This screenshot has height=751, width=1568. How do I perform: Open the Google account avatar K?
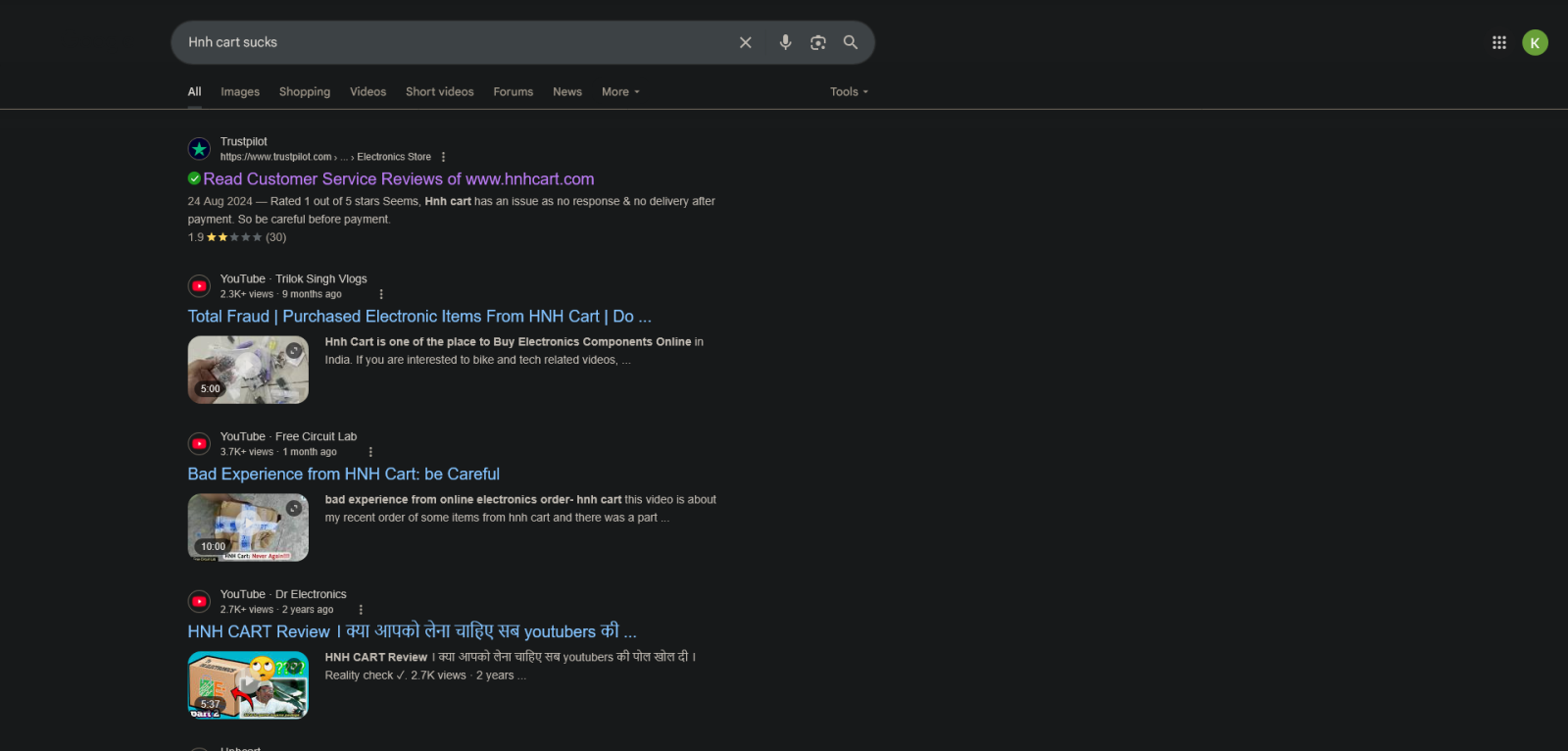(x=1535, y=42)
